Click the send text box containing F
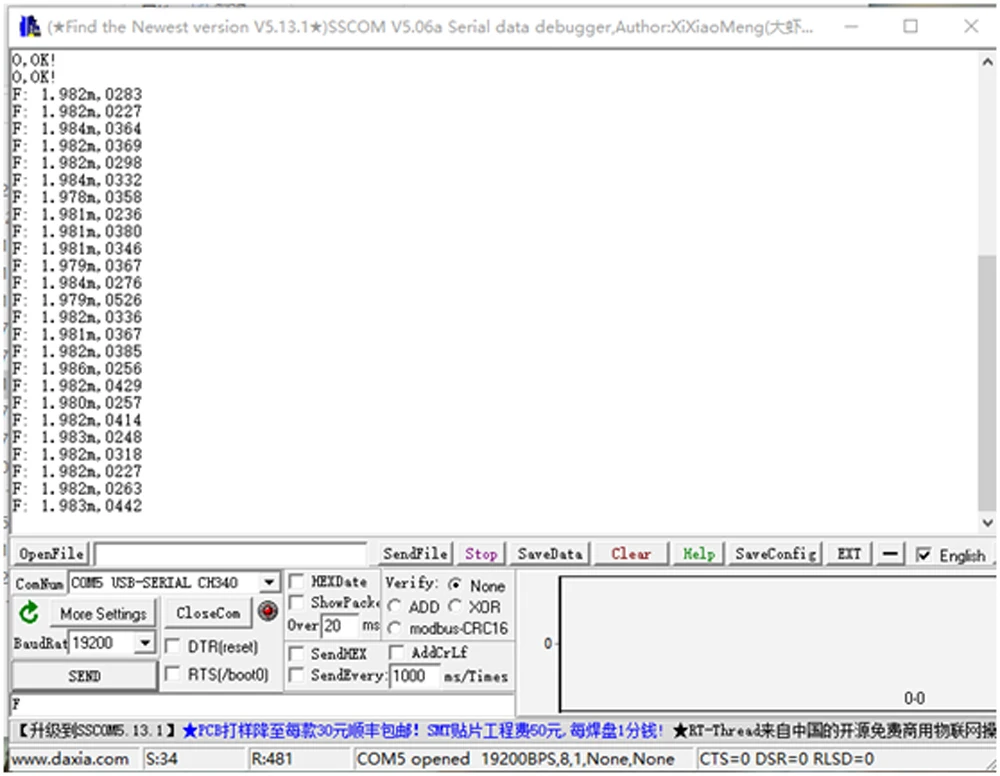This screenshot has height=776, width=1000. [261, 705]
